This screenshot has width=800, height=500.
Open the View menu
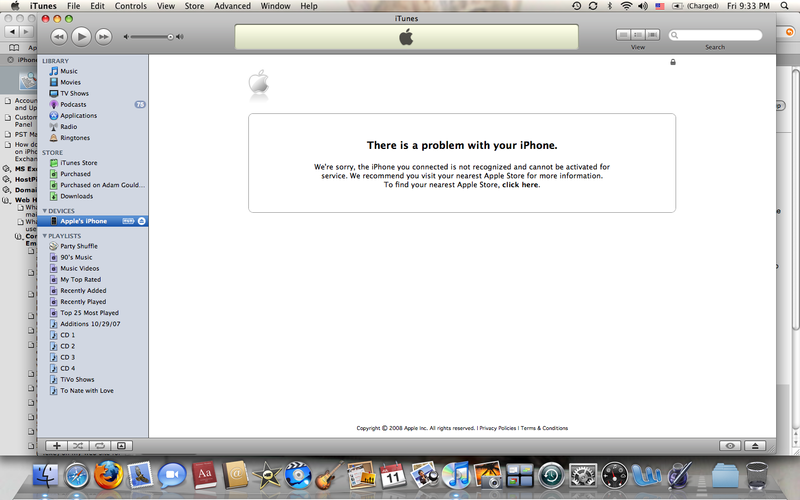click(x=166, y=6)
